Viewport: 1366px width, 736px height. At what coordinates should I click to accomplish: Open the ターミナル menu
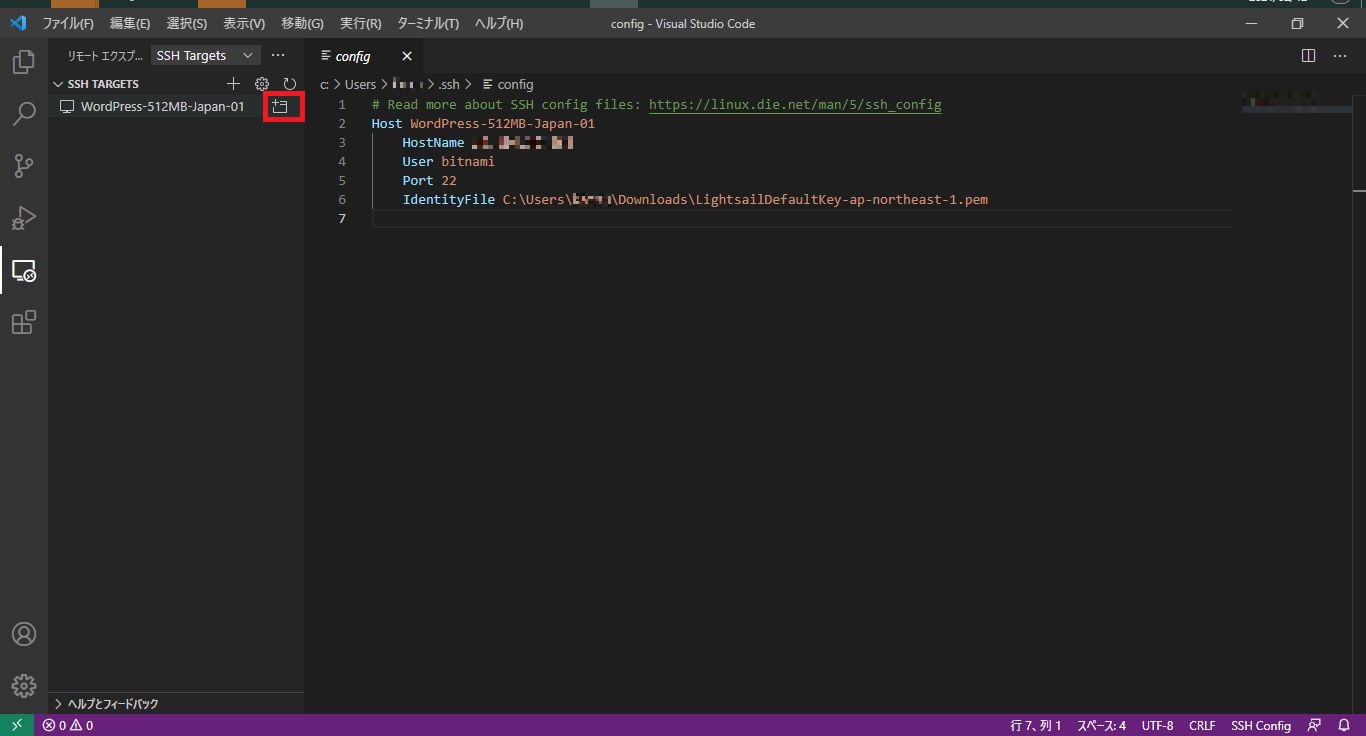pos(421,23)
